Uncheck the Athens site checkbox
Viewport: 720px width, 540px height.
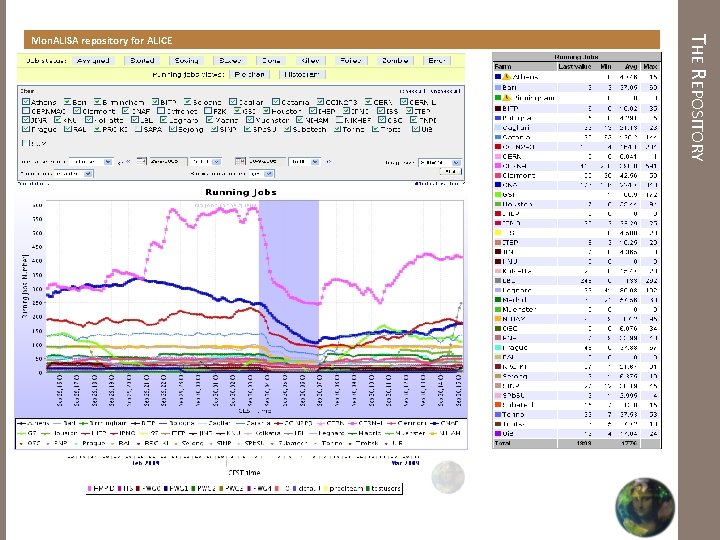[x=26, y=101]
